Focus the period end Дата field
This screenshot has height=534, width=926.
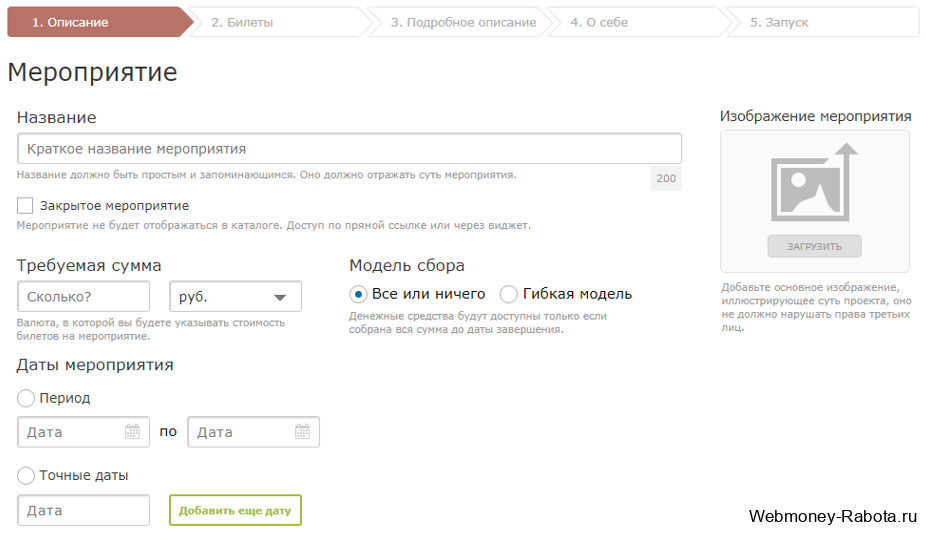pos(253,432)
